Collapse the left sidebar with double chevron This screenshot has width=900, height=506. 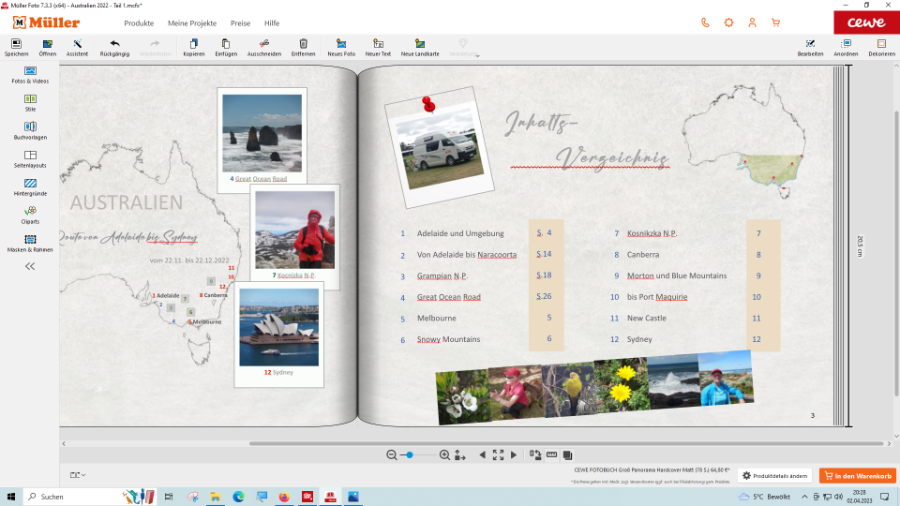pyautogui.click(x=30, y=266)
